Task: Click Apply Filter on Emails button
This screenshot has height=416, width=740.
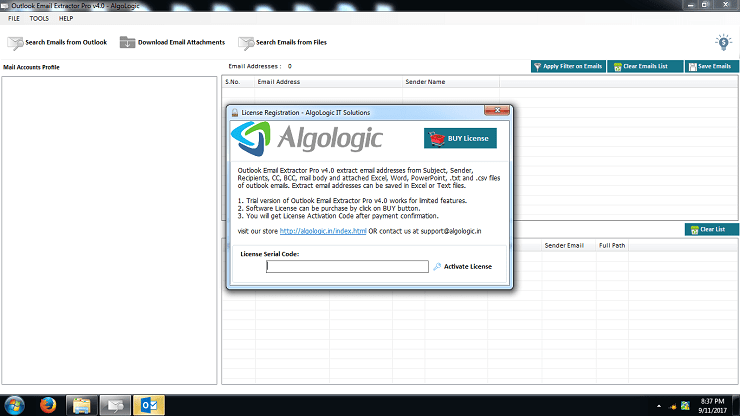Action: click(568, 67)
